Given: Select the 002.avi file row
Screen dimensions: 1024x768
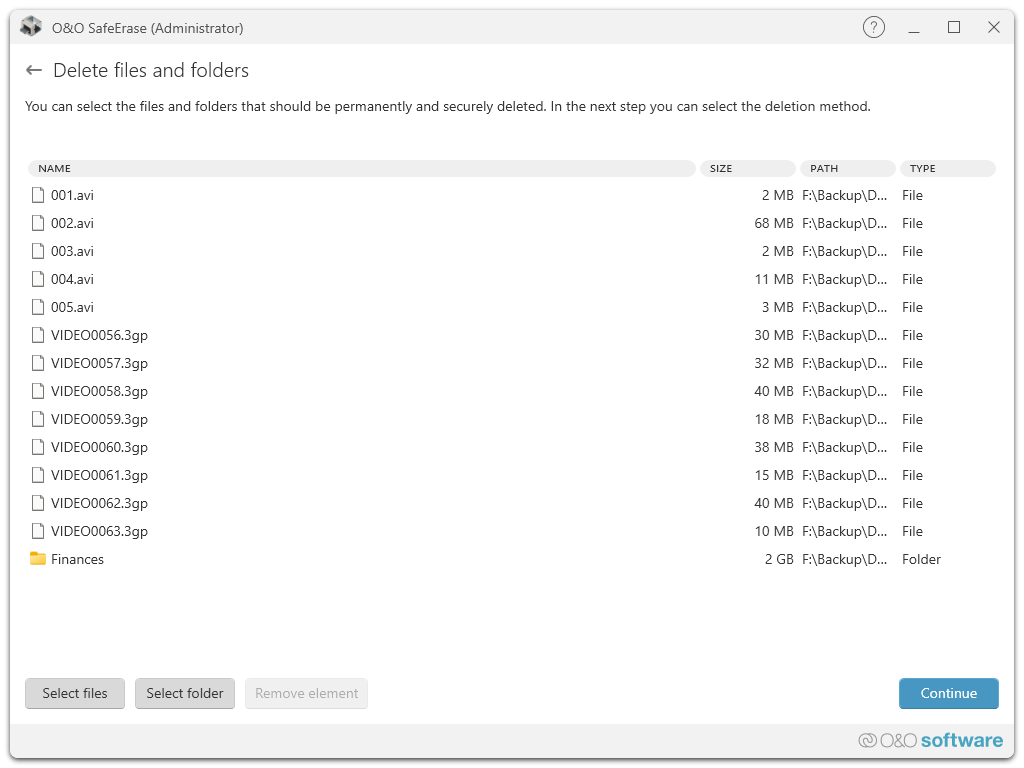Looking at the screenshot, I should point(72,223).
